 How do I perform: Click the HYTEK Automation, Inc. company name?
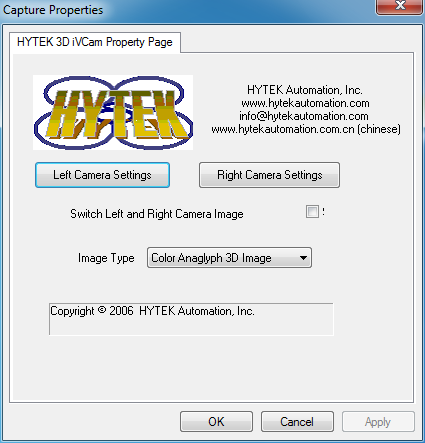305,90
